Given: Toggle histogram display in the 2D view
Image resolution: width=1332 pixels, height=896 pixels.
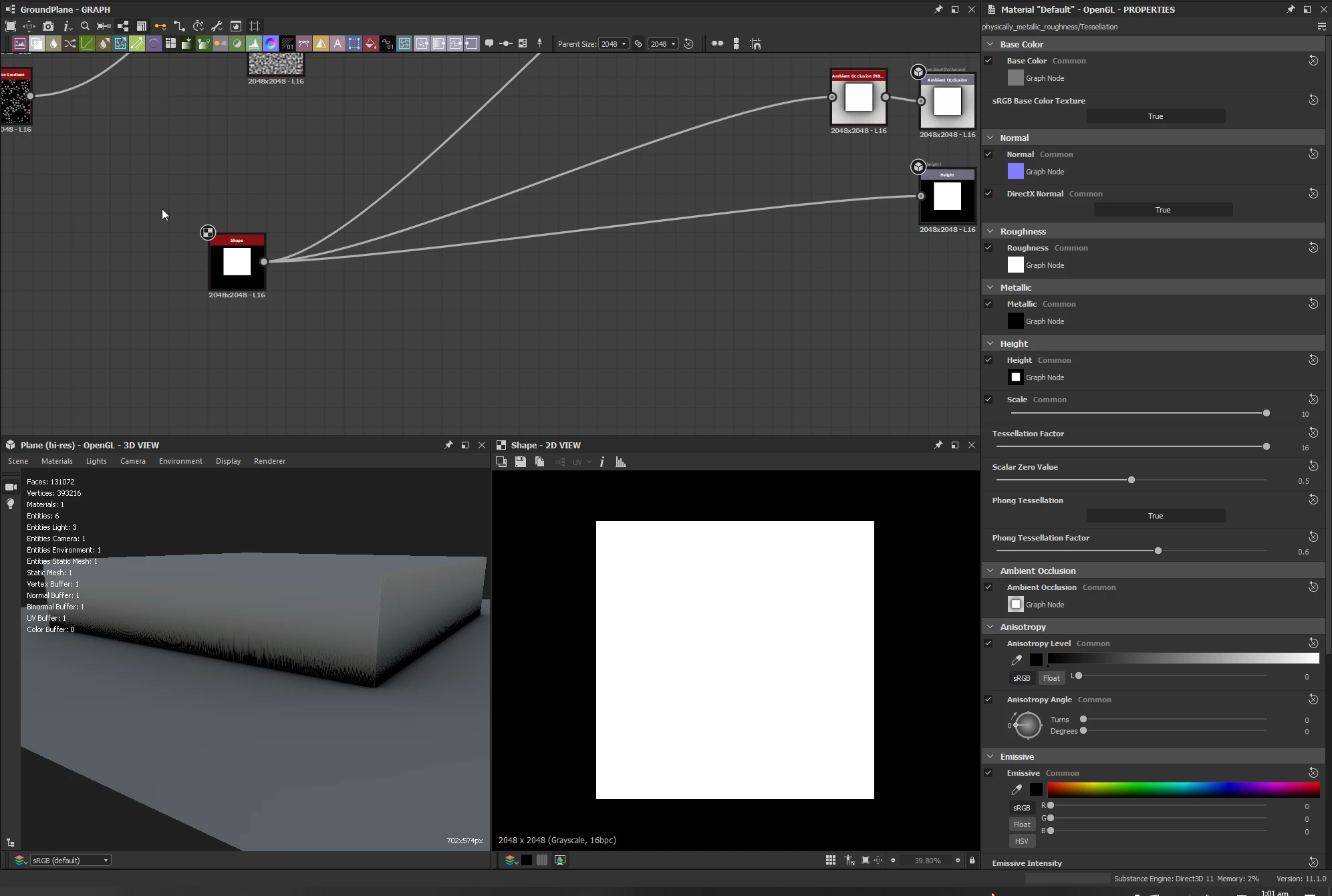Looking at the screenshot, I should 621,462.
